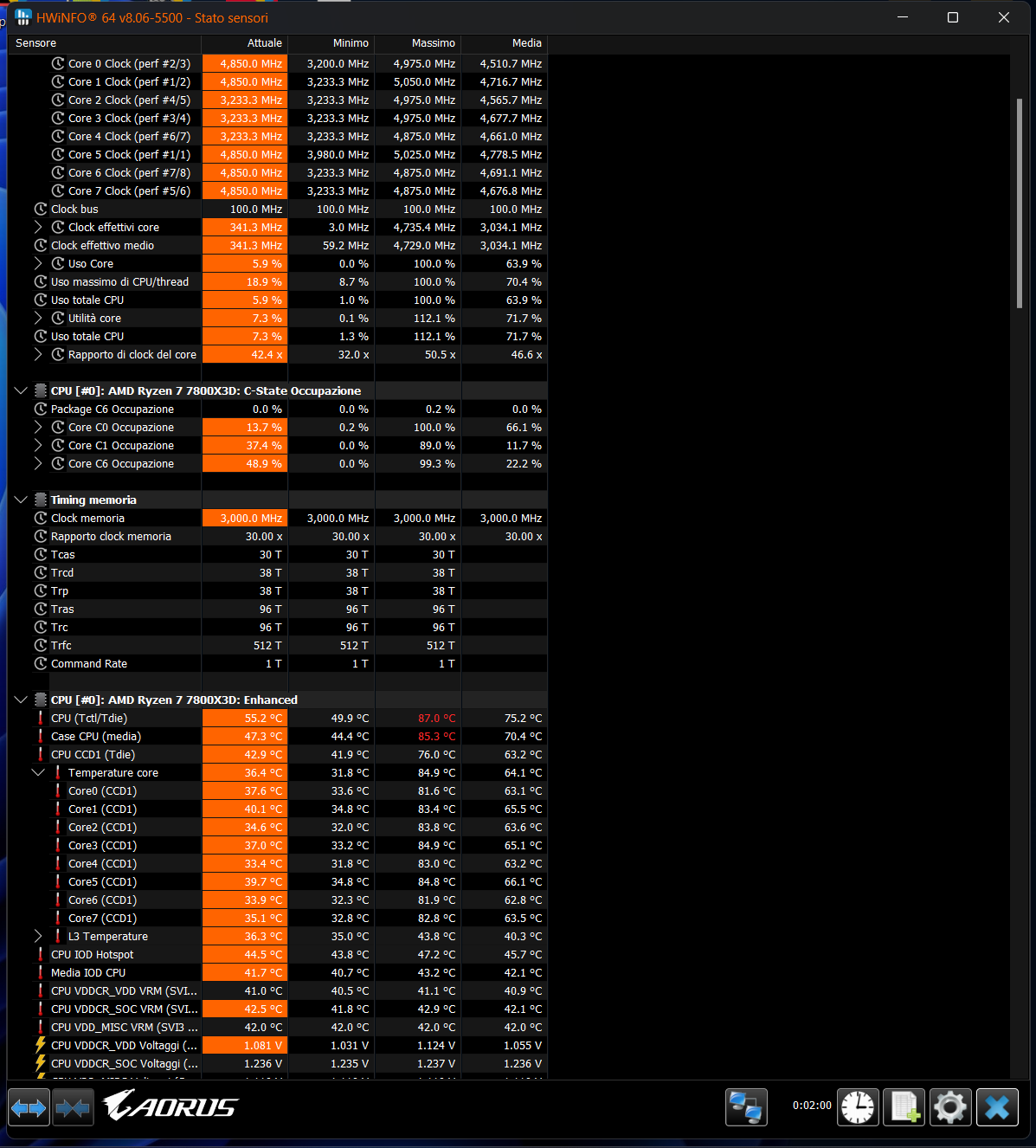Click the Minimo column header
The height and width of the screenshot is (1148, 1036).
click(x=331, y=43)
